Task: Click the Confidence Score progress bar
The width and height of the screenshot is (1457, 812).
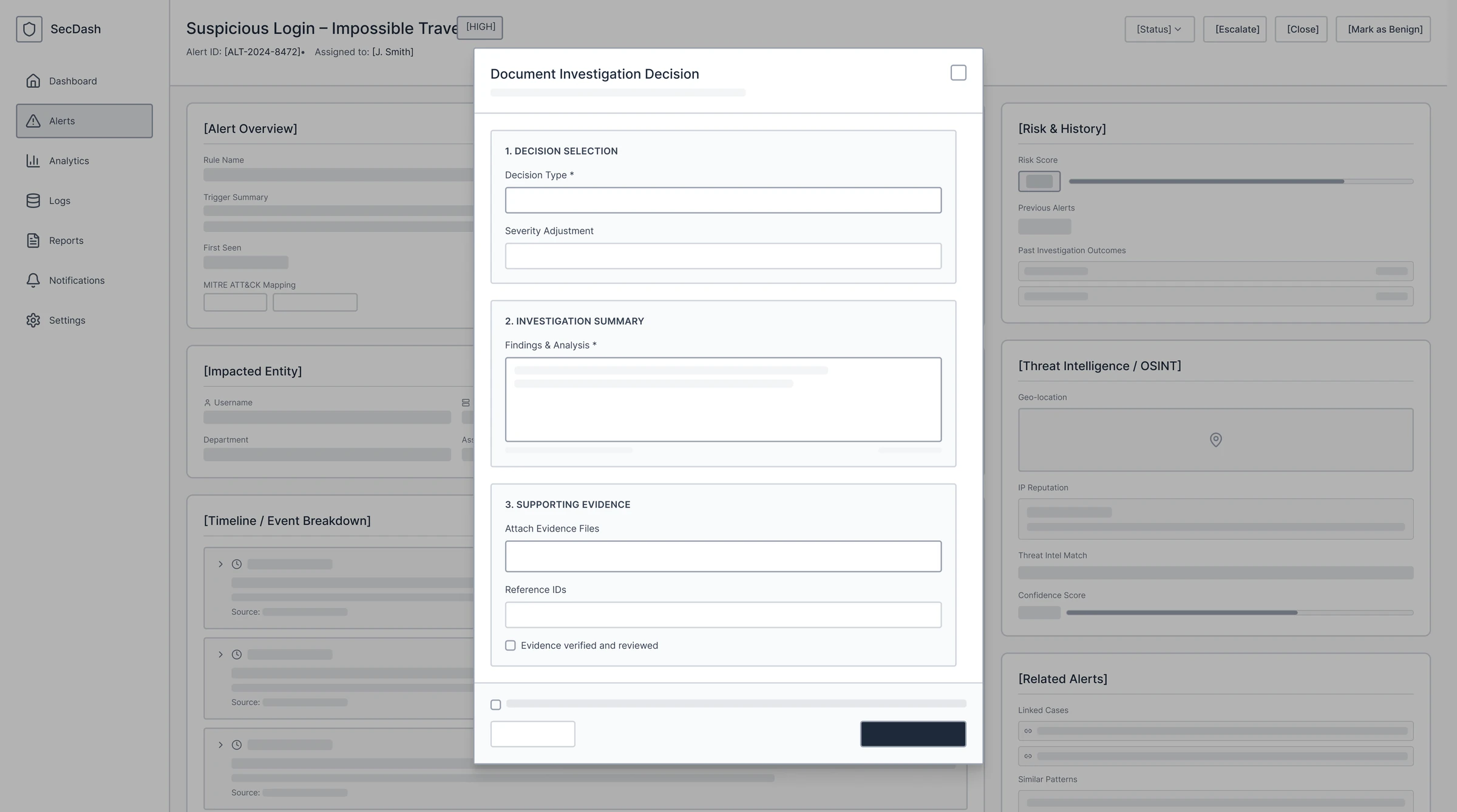Action: (1240, 612)
